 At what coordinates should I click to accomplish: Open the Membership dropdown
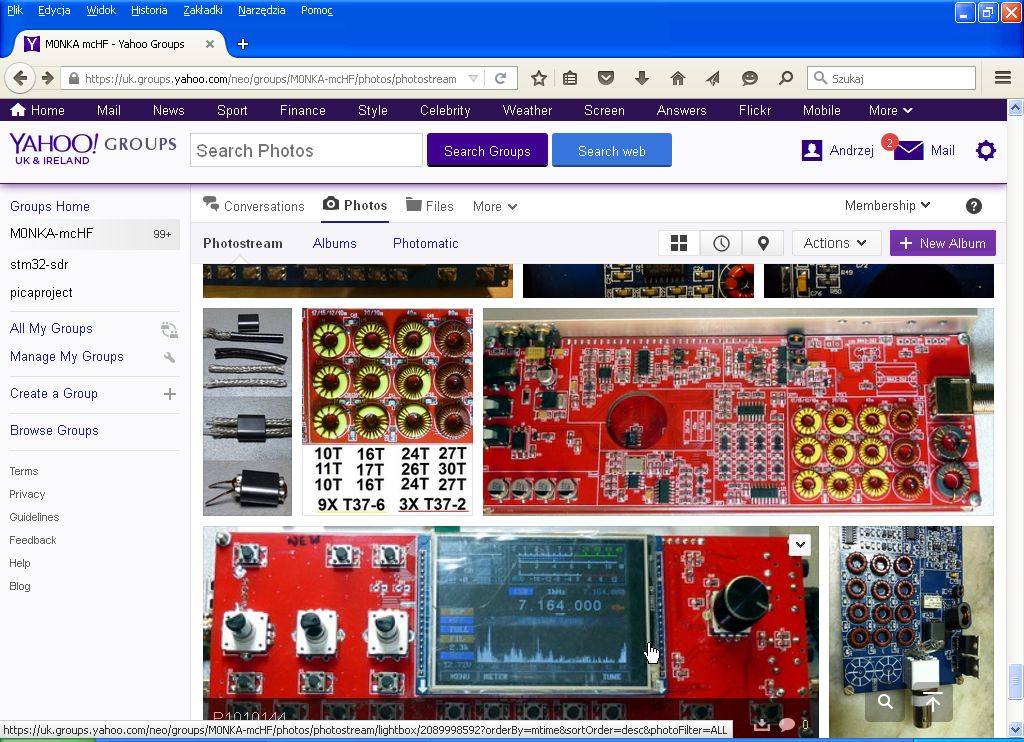887,206
